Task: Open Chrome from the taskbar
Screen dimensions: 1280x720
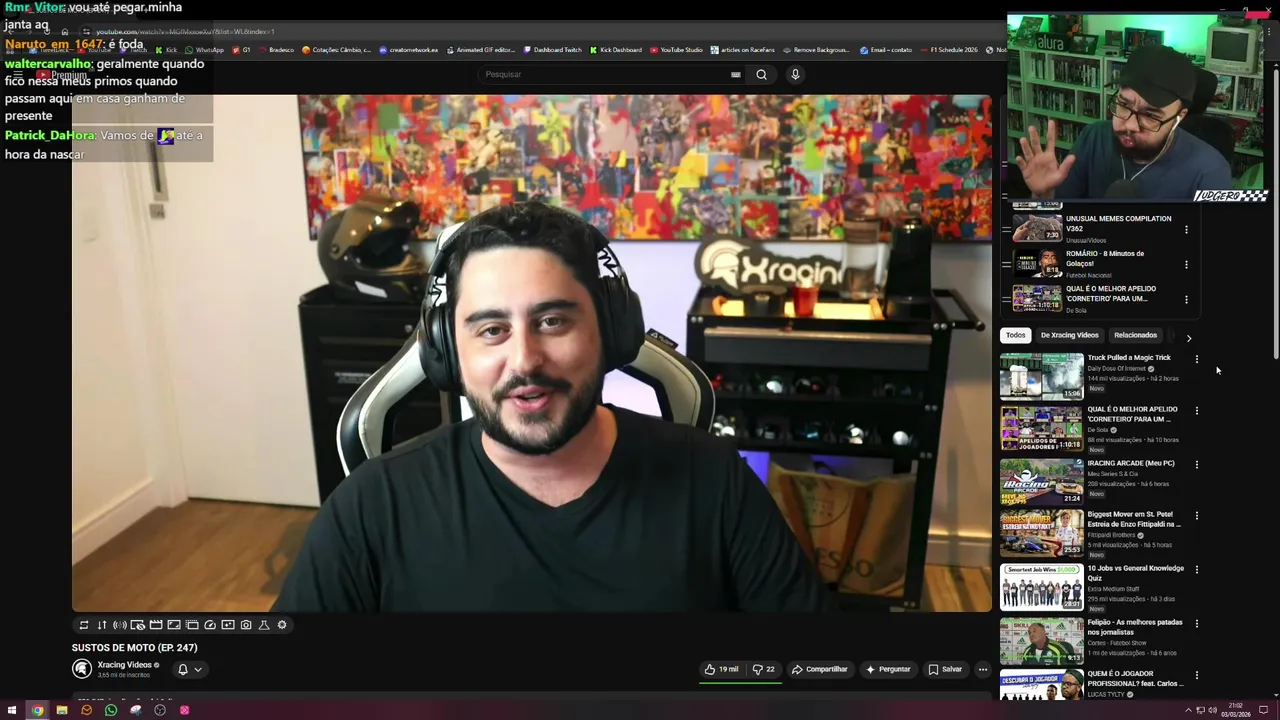Action: pos(37,710)
